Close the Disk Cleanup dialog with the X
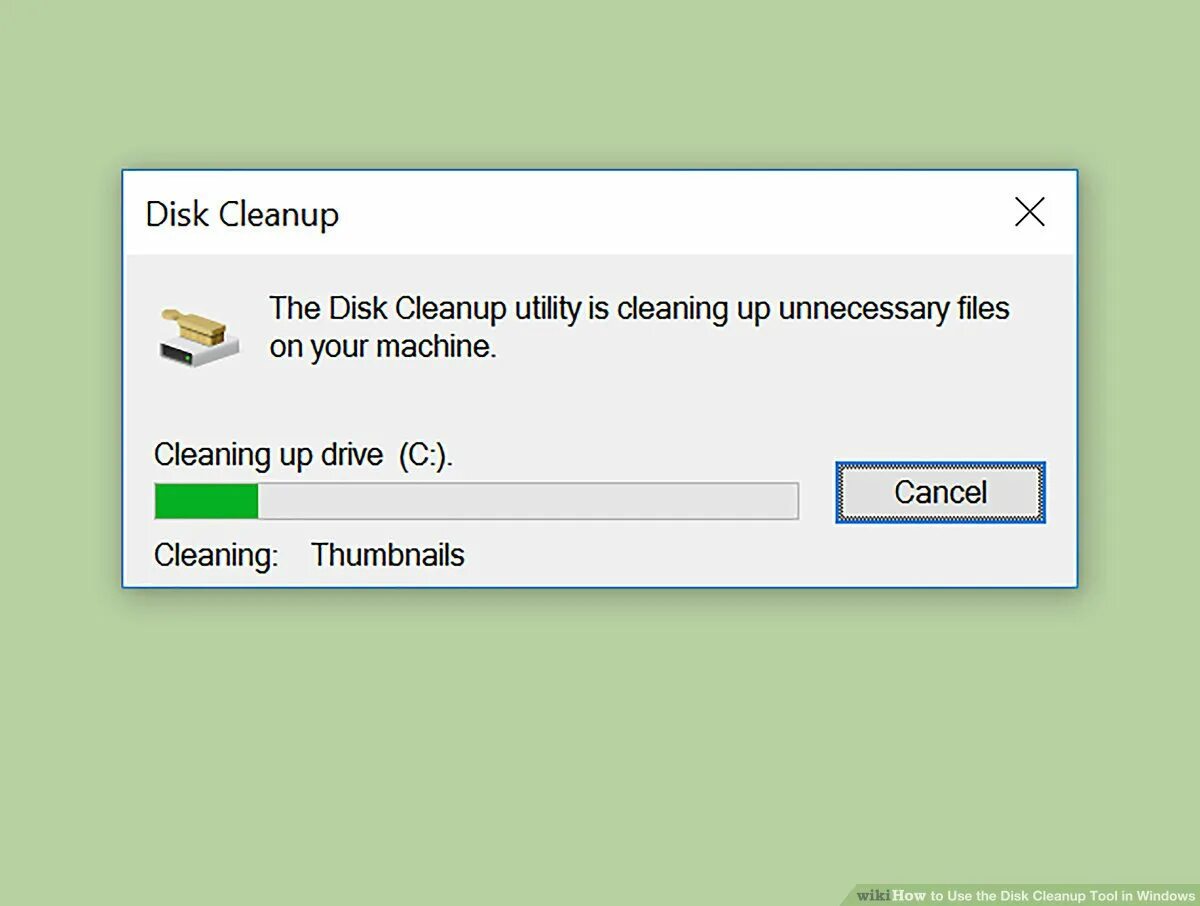 pos(1029,212)
